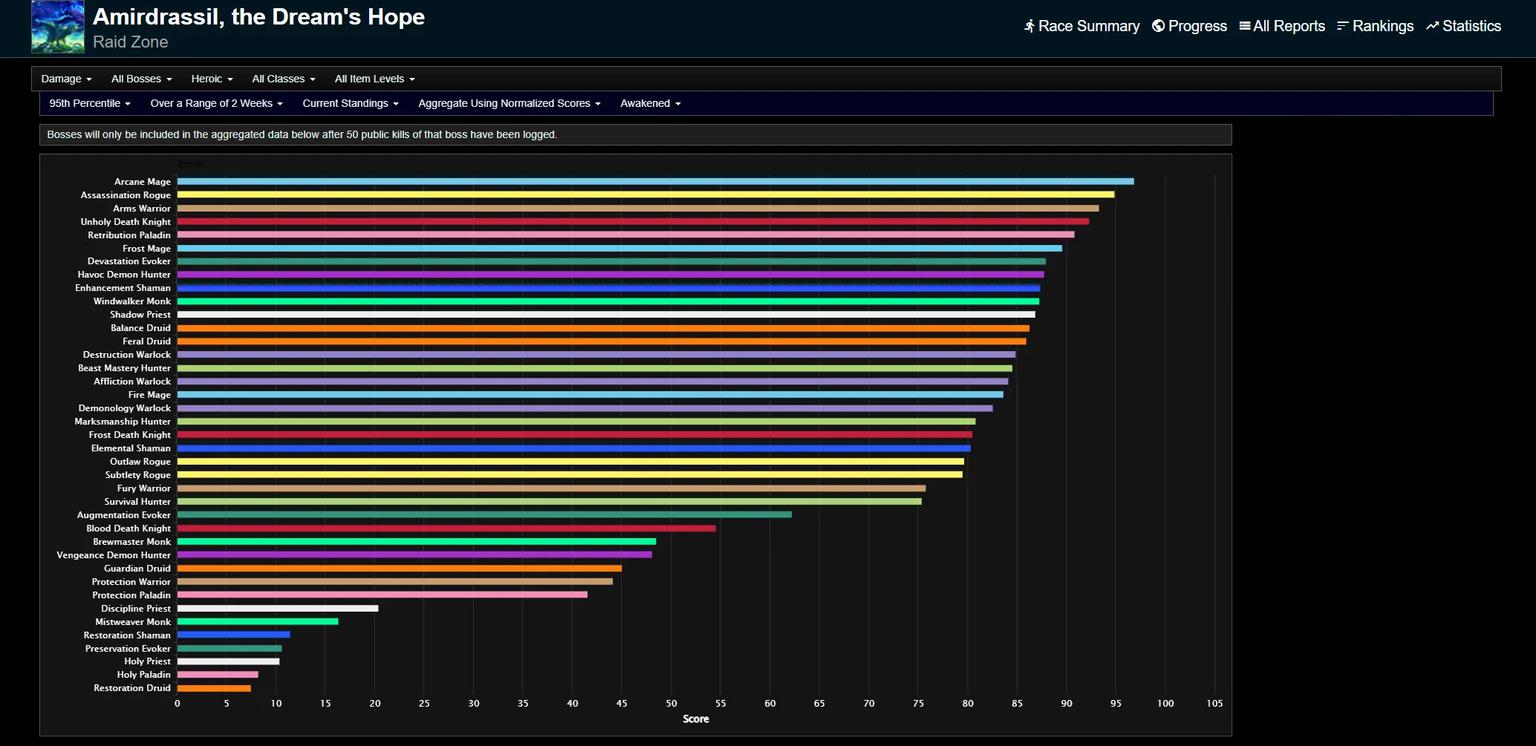Go to Rankings via its icon
The width and height of the screenshot is (1536, 746).
[1343, 26]
